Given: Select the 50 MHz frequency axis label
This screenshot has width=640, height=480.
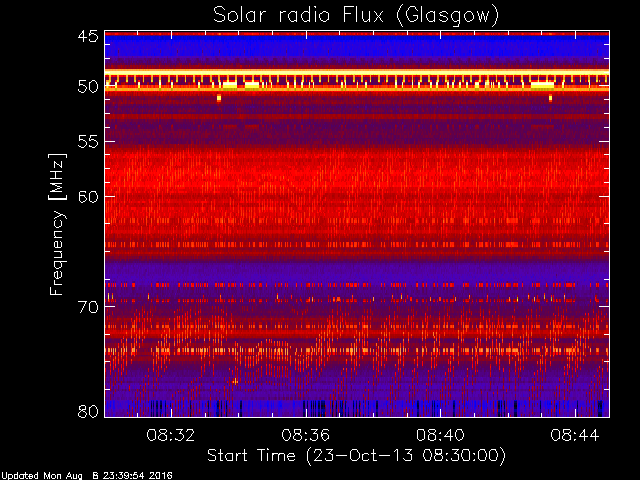Looking at the screenshot, I should point(88,87).
